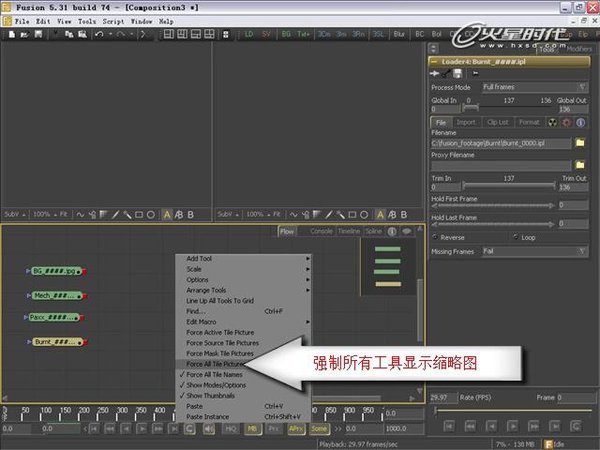Image resolution: width=600 pixels, height=450 pixels.
Task: Expand the Add Tool submenu
Action: coord(243,259)
